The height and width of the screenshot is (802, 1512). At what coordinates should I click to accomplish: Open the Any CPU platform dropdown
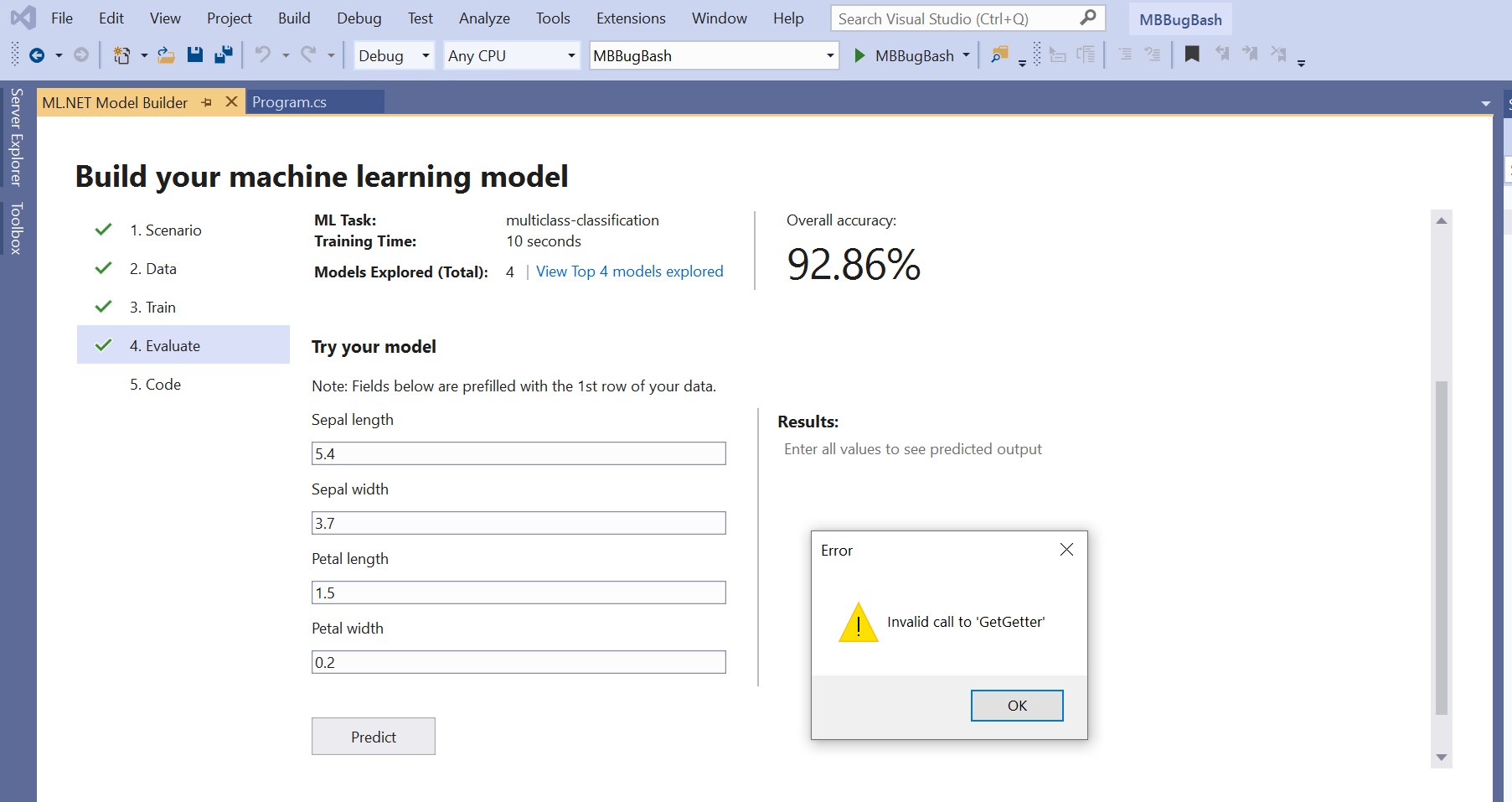[570, 55]
